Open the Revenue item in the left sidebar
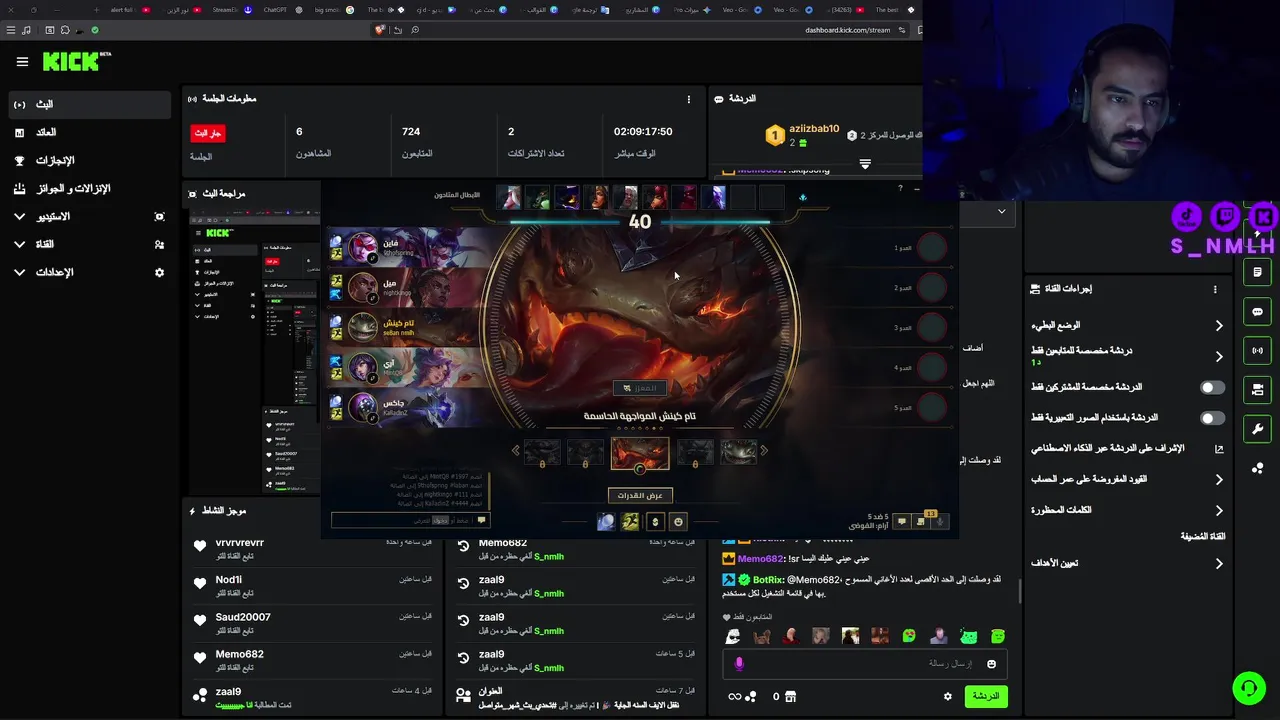This screenshot has width=1280, height=720. coord(90,132)
